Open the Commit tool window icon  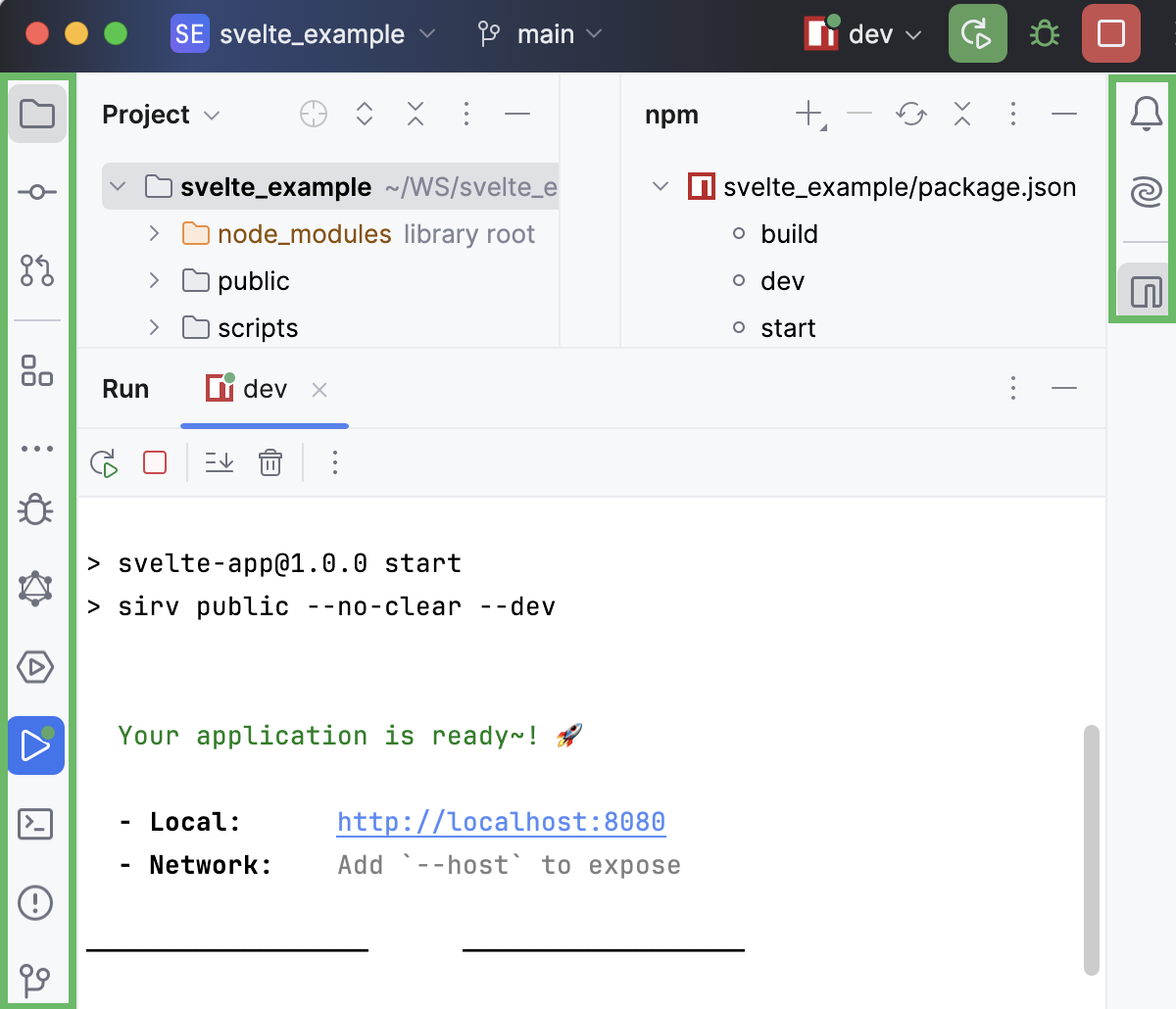(36, 192)
